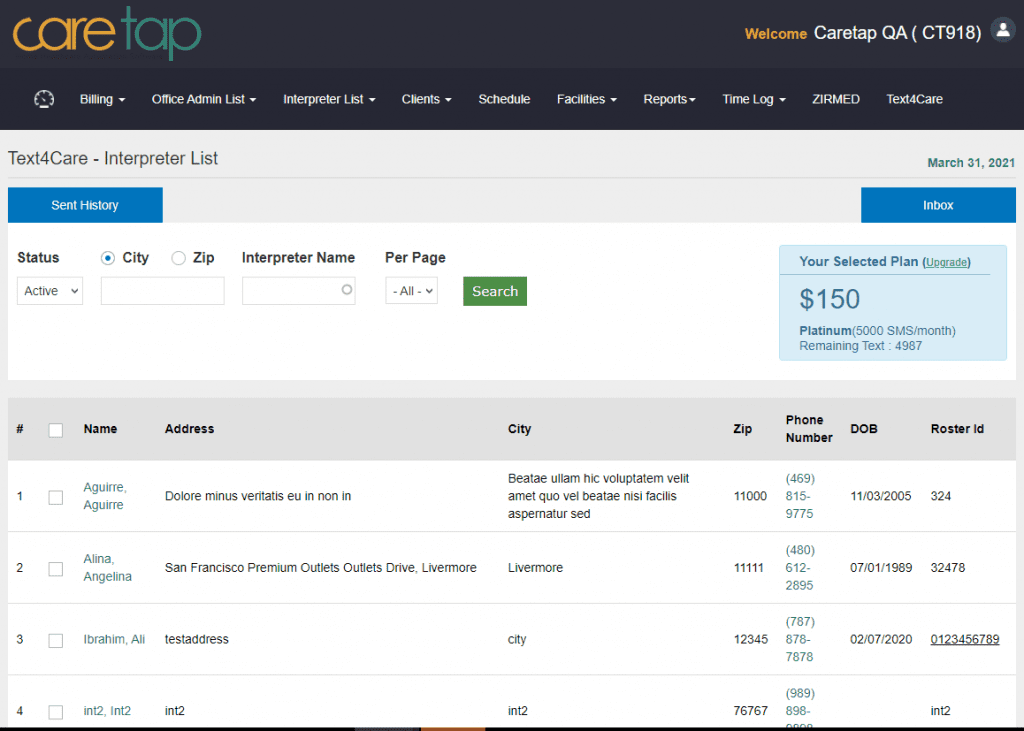Screen dimensions: 1024x731
Task: Click the Caretap logo
Action: (107, 33)
